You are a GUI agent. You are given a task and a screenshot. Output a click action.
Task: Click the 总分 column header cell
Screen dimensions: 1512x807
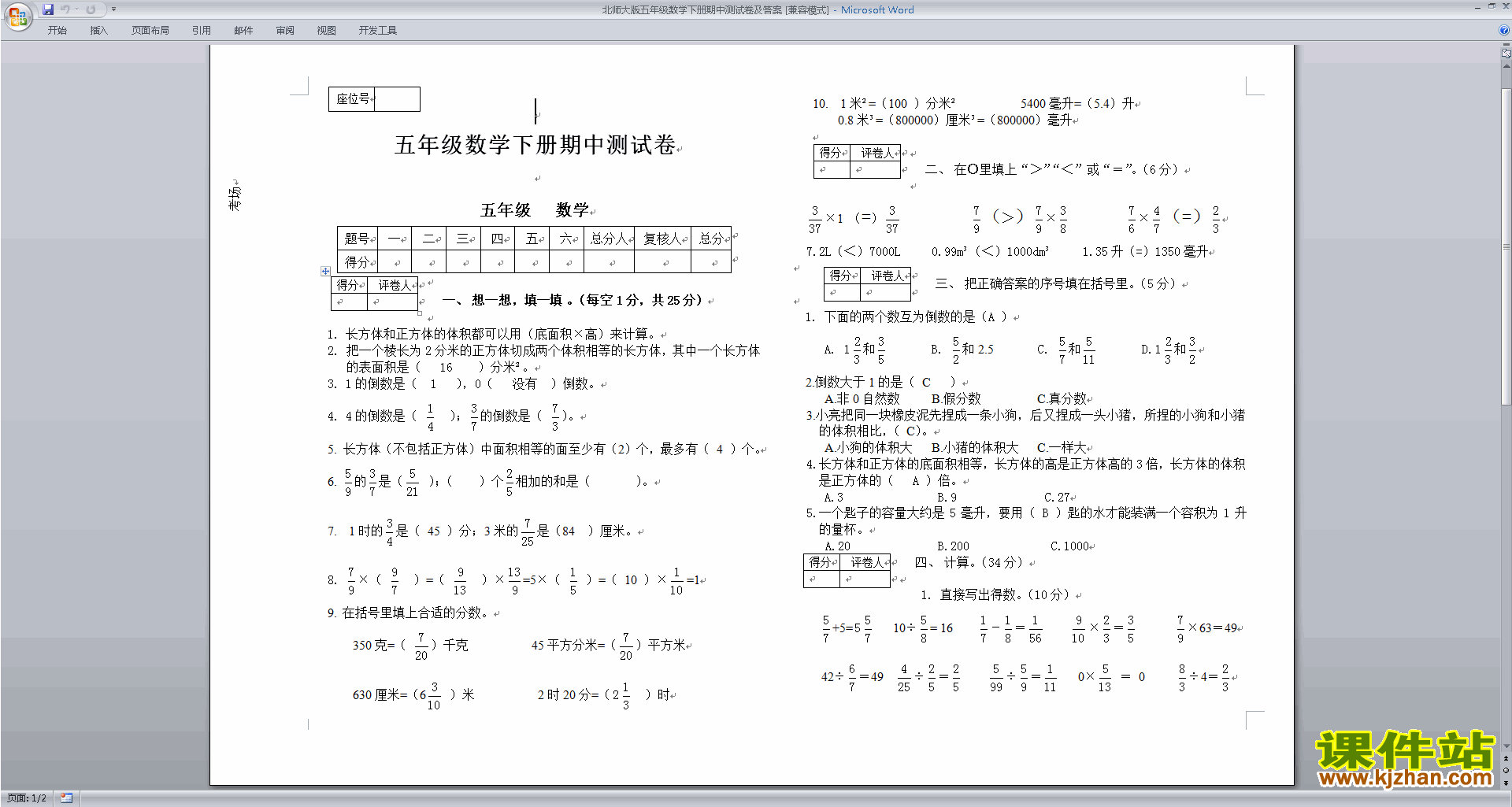(711, 239)
